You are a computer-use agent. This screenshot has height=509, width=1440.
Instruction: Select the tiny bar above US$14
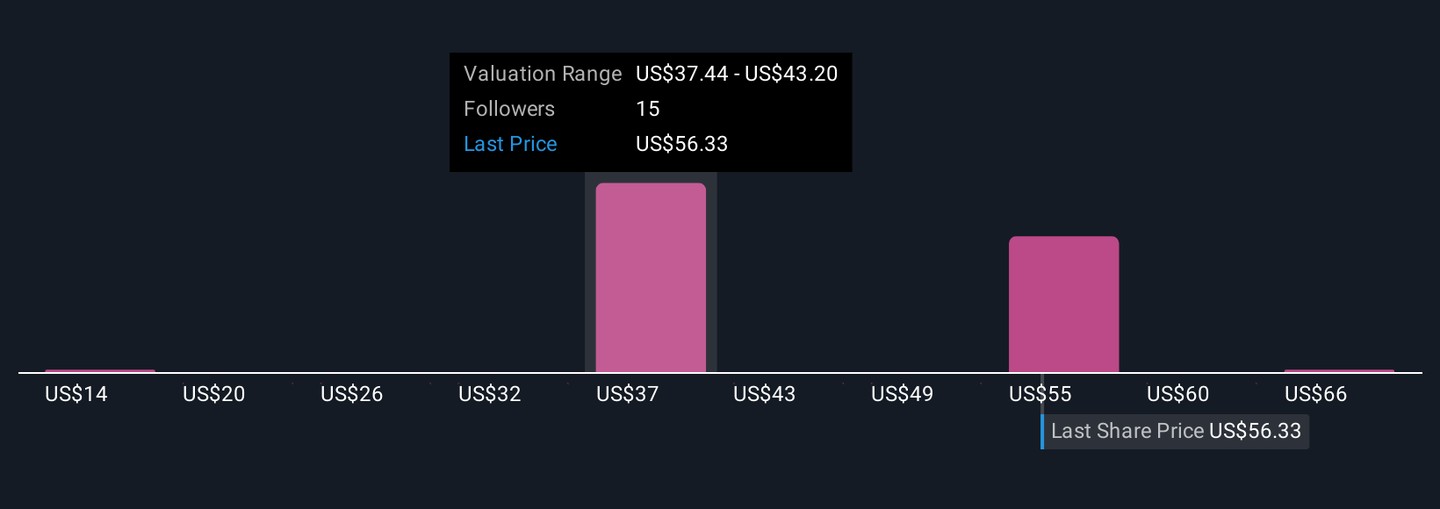[x=100, y=371]
